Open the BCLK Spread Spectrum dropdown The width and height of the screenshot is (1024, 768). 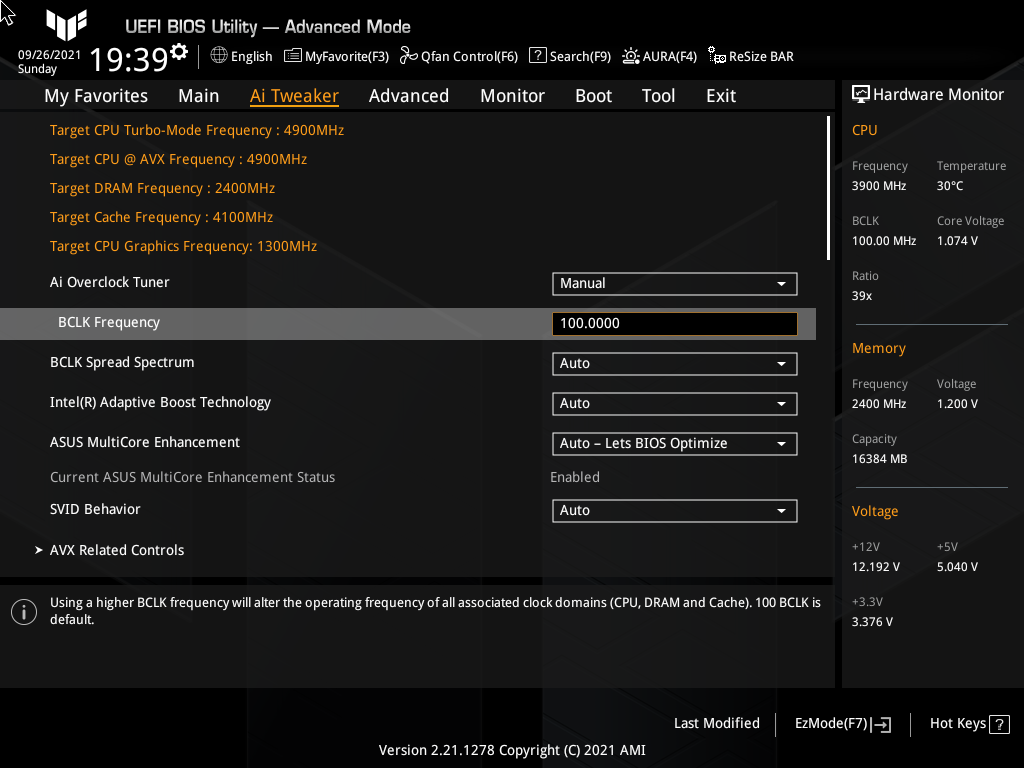coord(674,363)
